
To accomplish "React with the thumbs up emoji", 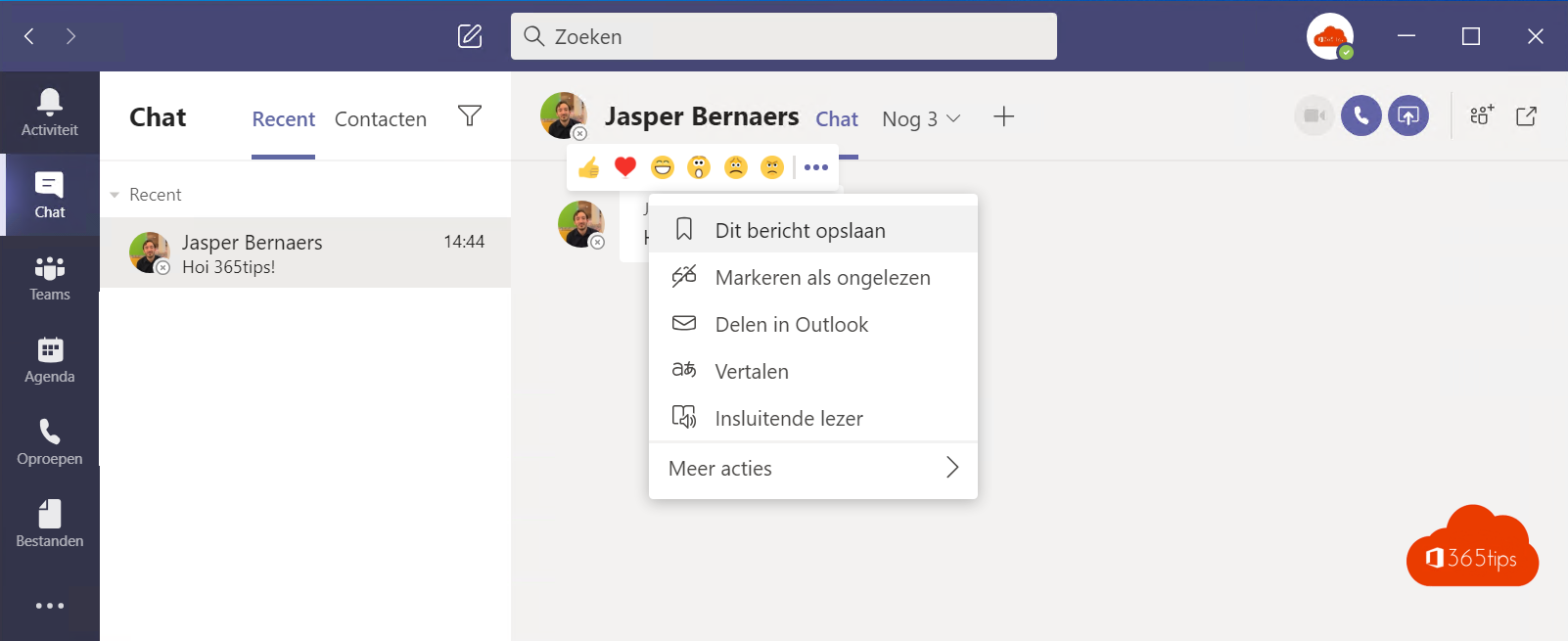I will [588, 167].
